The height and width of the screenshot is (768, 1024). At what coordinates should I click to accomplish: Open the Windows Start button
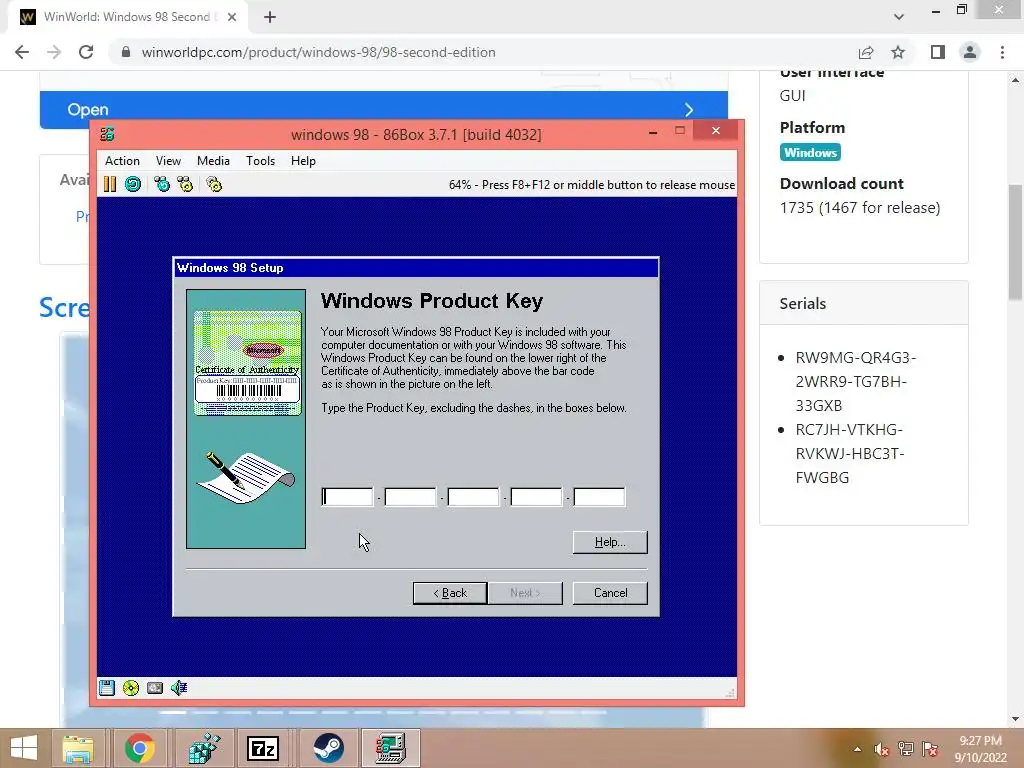pos(24,748)
